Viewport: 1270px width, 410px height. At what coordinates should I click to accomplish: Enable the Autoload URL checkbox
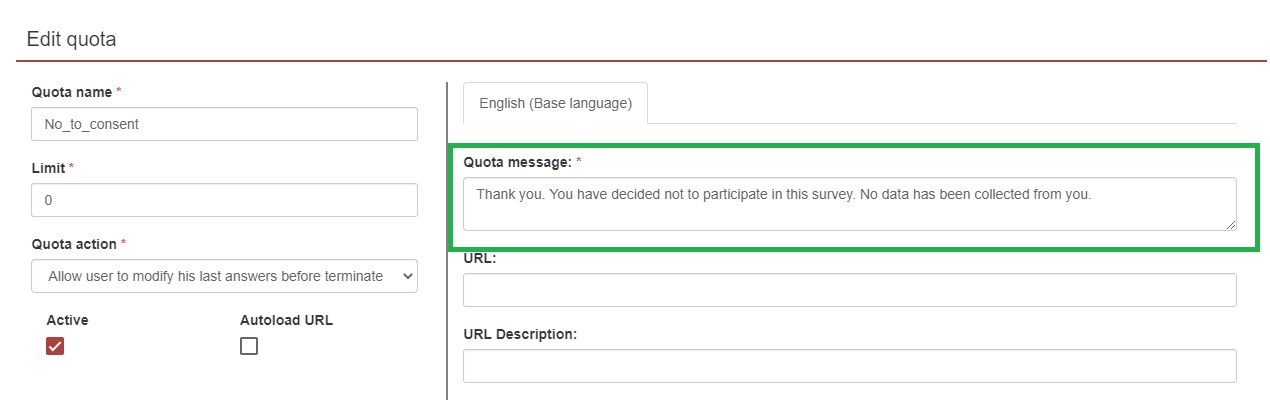click(249, 346)
